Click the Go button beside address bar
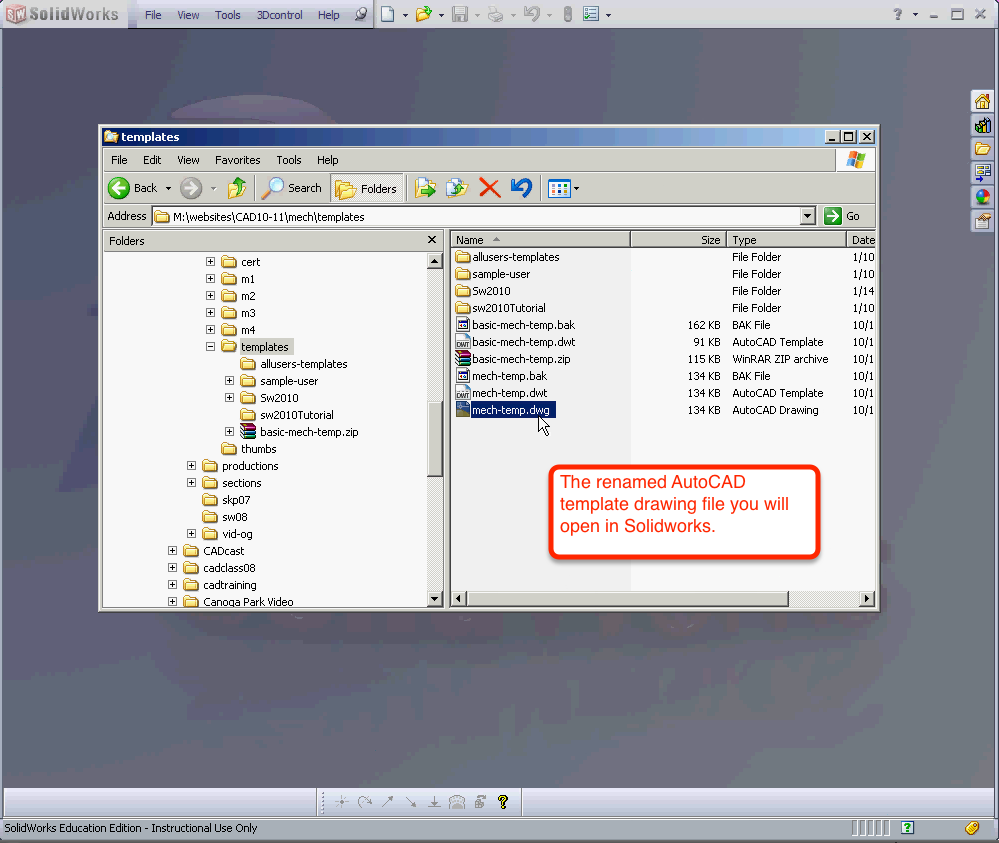Viewport: 999px width, 843px height. click(x=842, y=216)
